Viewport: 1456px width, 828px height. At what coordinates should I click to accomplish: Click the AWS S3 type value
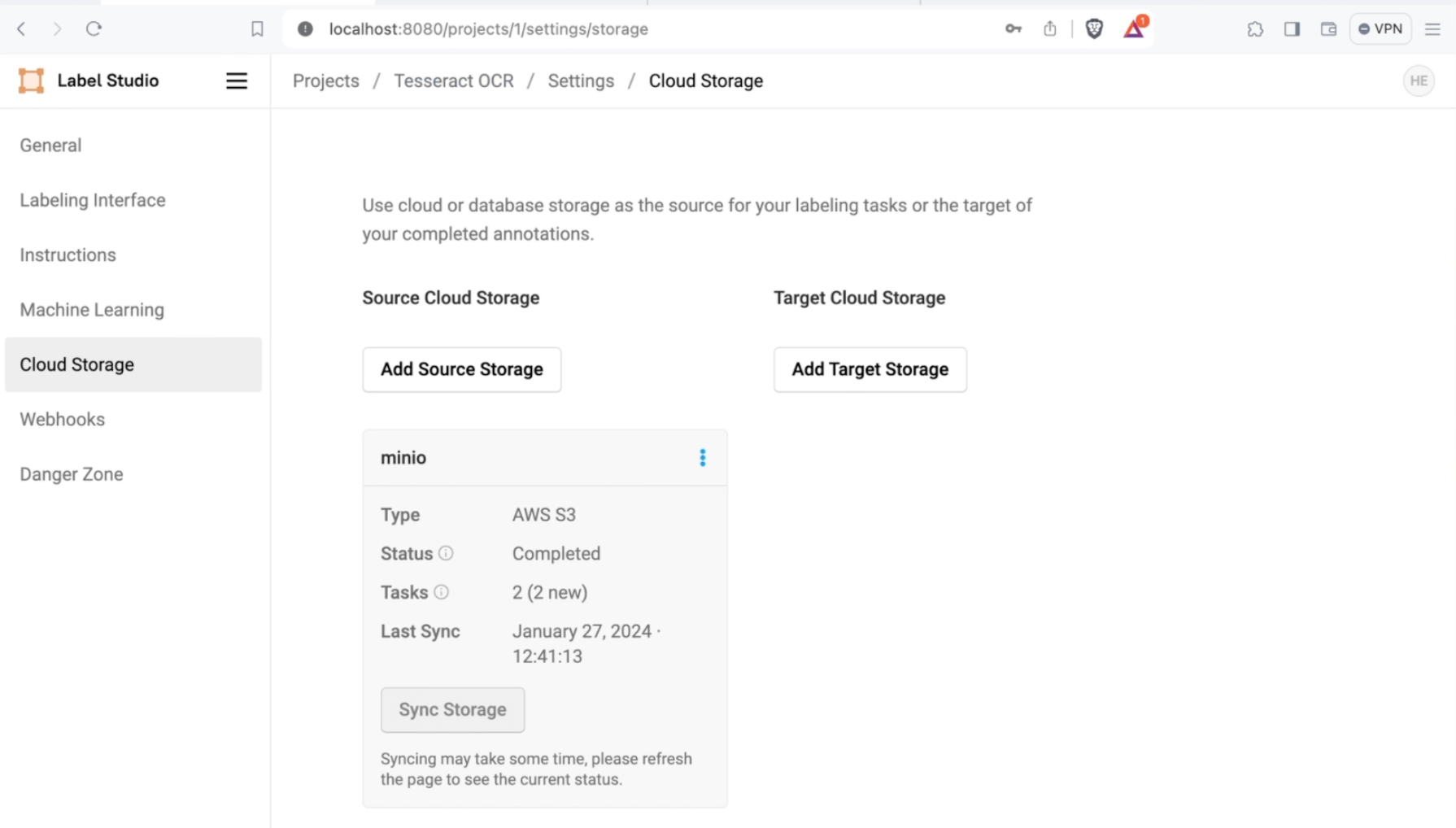click(x=544, y=515)
